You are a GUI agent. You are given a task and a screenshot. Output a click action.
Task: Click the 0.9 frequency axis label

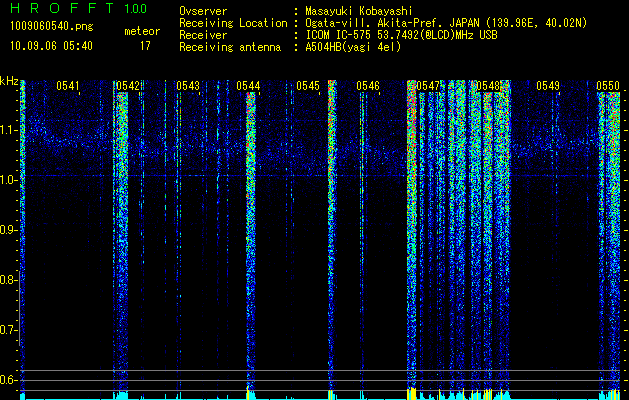pos(9,230)
